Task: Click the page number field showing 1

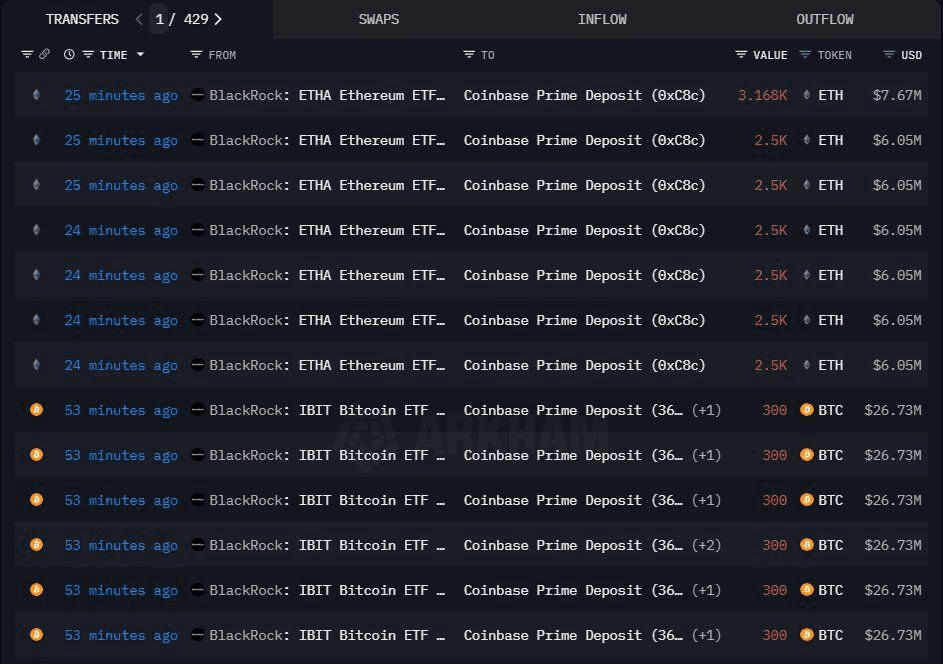Action: click(159, 19)
